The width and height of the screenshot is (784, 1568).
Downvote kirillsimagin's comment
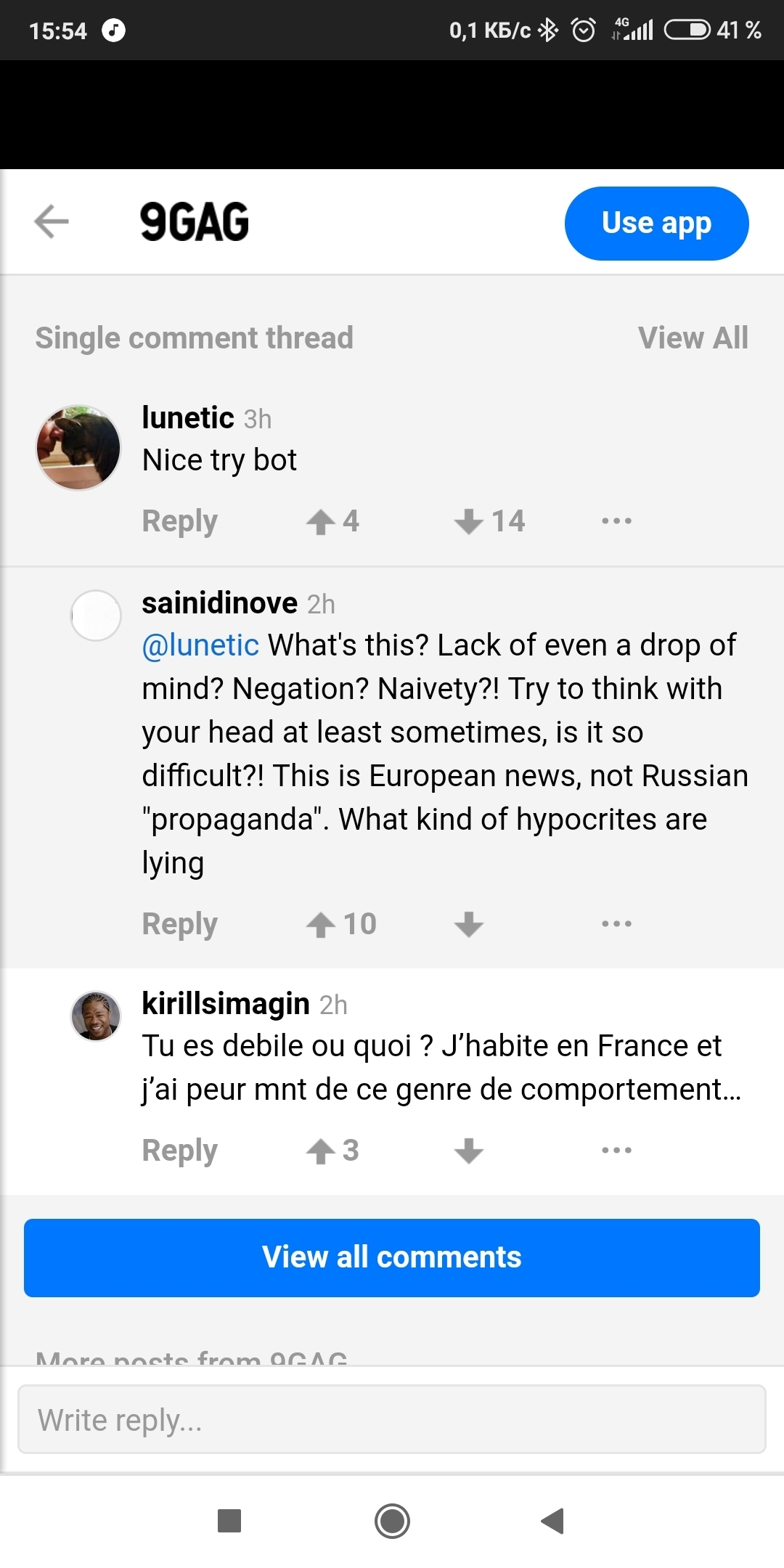pos(469,1151)
